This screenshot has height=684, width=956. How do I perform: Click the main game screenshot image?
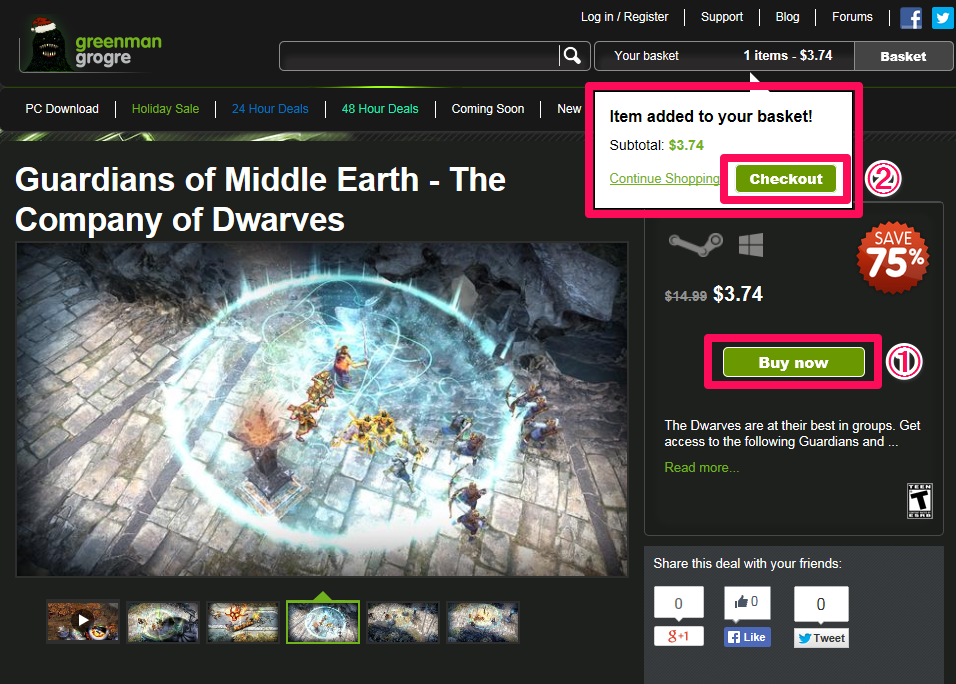point(322,410)
